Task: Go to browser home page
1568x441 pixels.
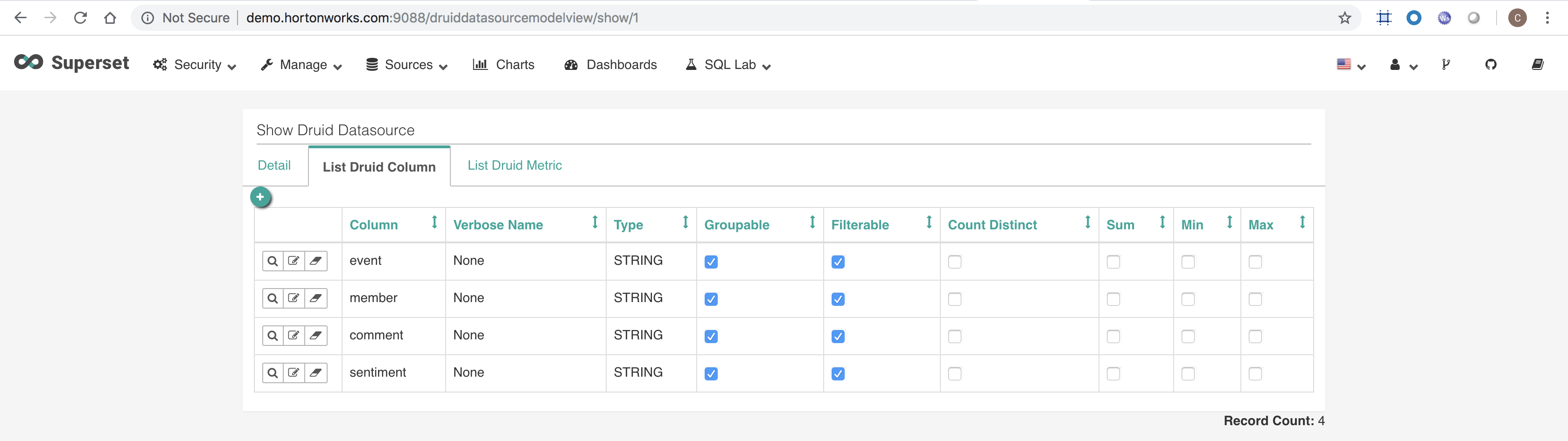Action: [x=110, y=18]
